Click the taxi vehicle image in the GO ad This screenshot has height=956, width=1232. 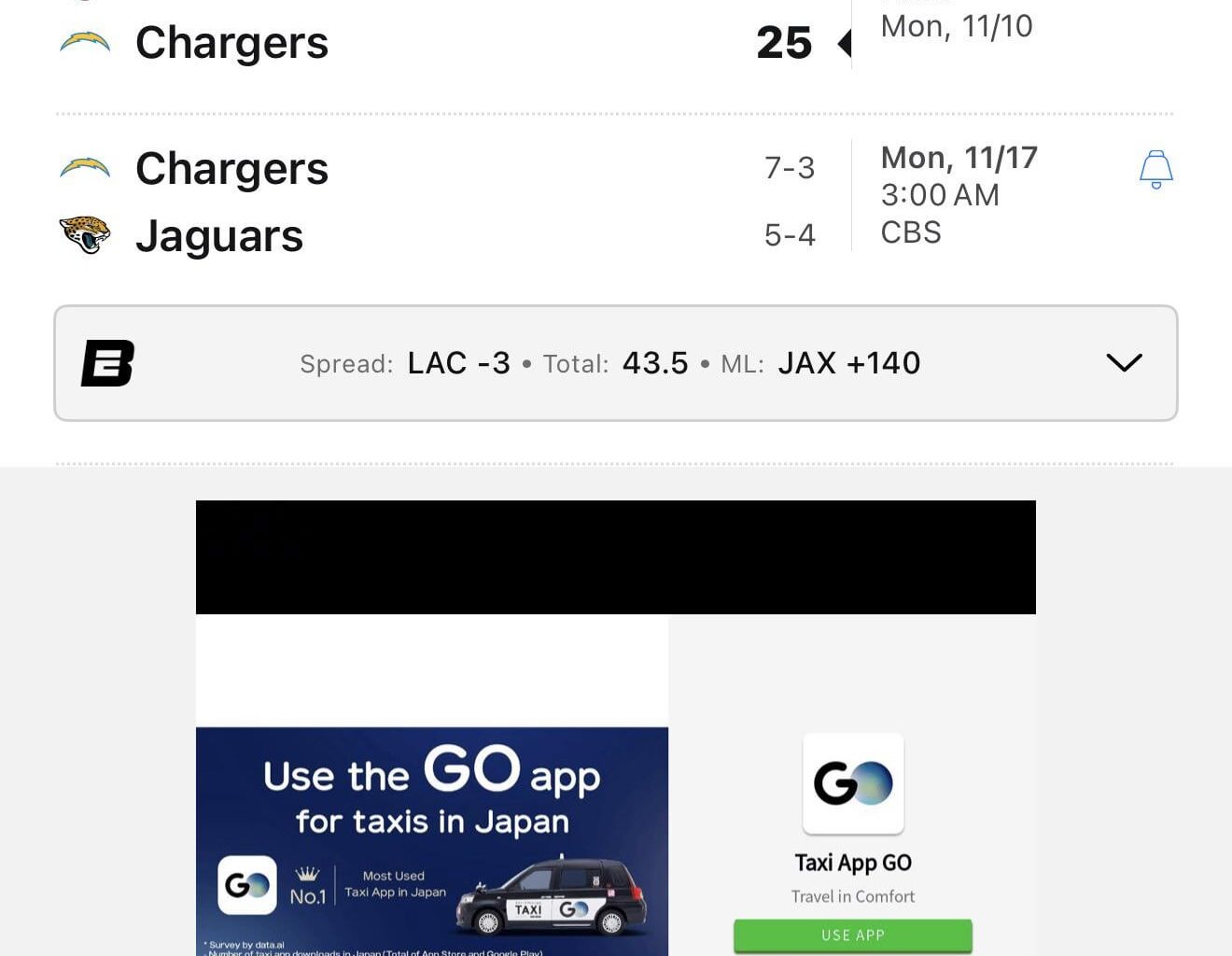pos(551,896)
